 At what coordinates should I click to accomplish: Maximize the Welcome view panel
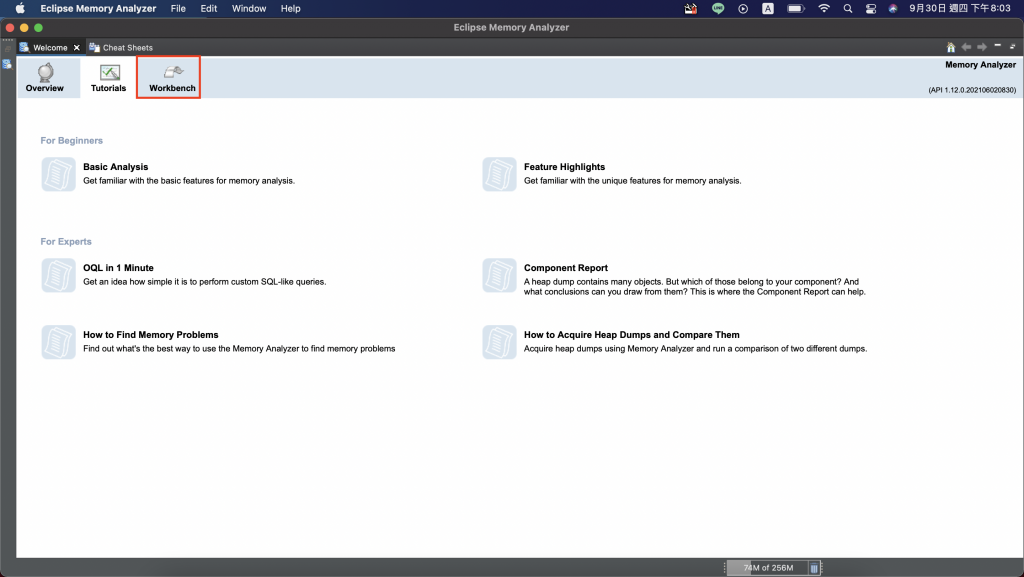click(1012, 46)
